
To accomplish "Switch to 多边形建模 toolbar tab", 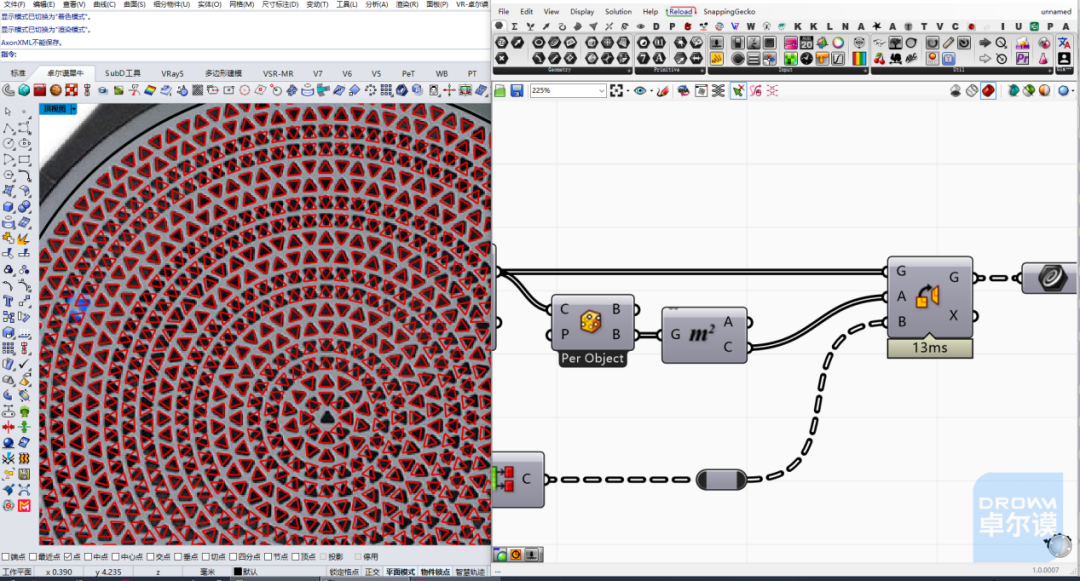I will [x=223, y=73].
